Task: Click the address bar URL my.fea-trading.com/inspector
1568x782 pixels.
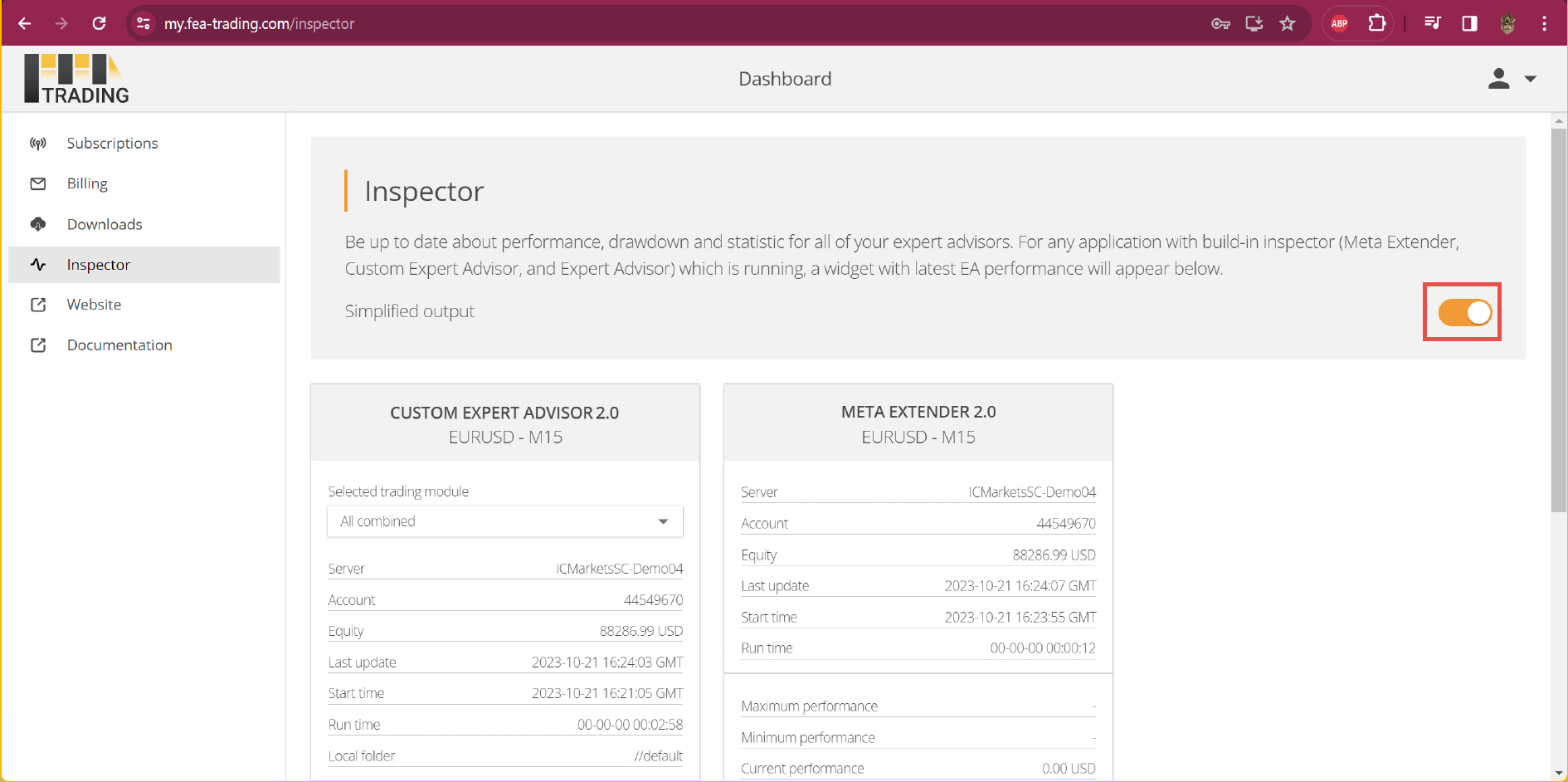Action: (x=259, y=24)
